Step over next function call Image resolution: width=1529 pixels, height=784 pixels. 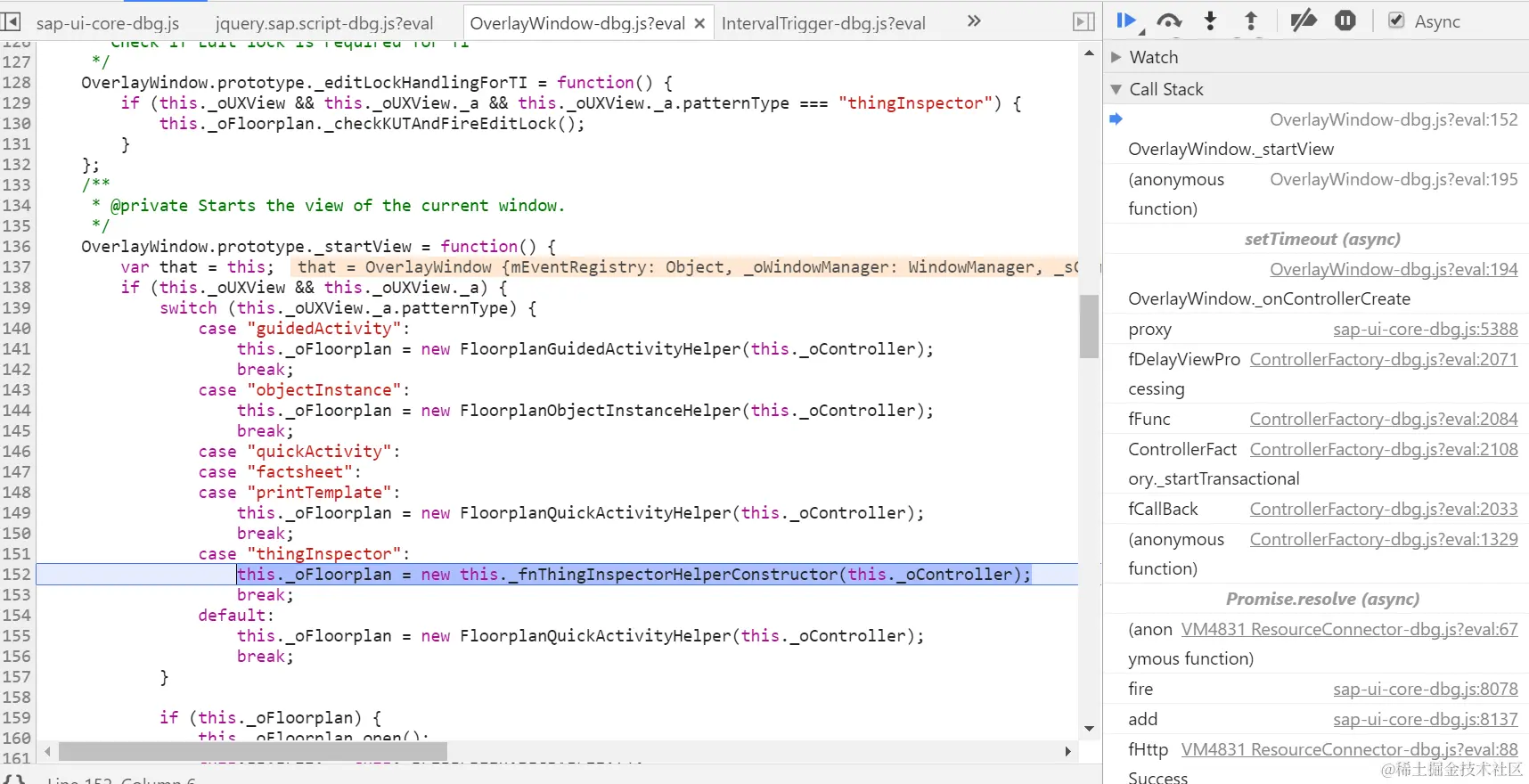(1169, 20)
